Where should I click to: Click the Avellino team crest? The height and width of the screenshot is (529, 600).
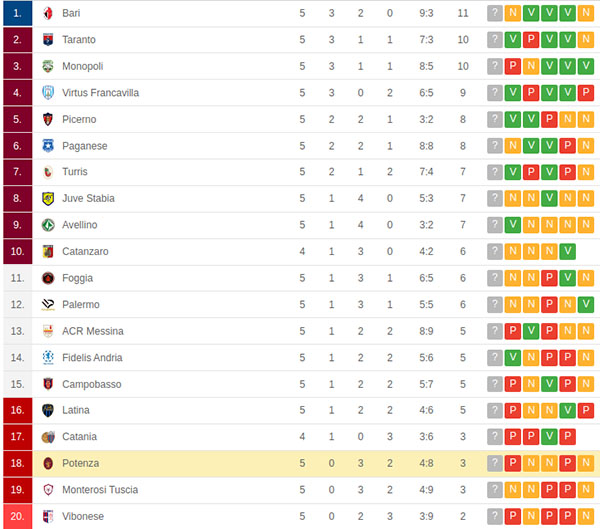pyautogui.click(x=48, y=225)
